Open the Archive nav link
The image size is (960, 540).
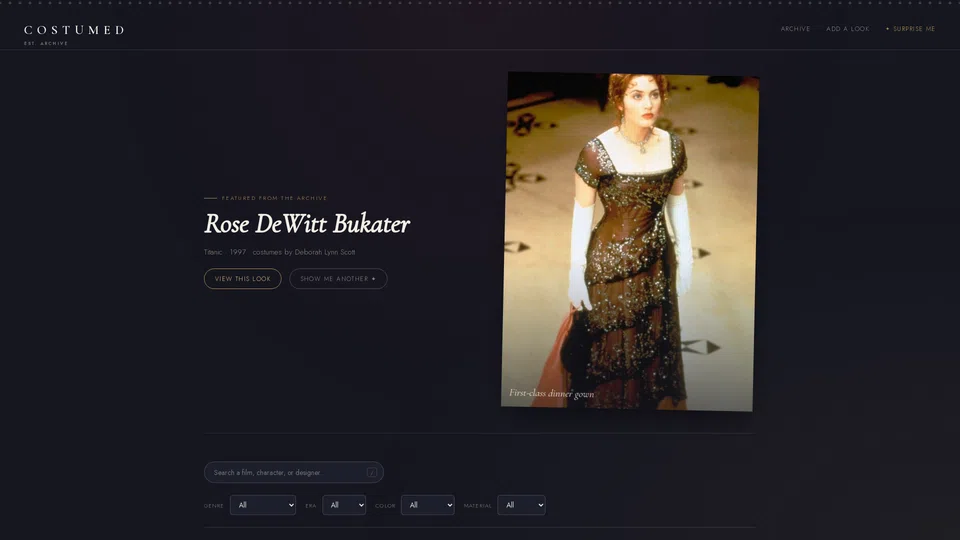click(795, 29)
